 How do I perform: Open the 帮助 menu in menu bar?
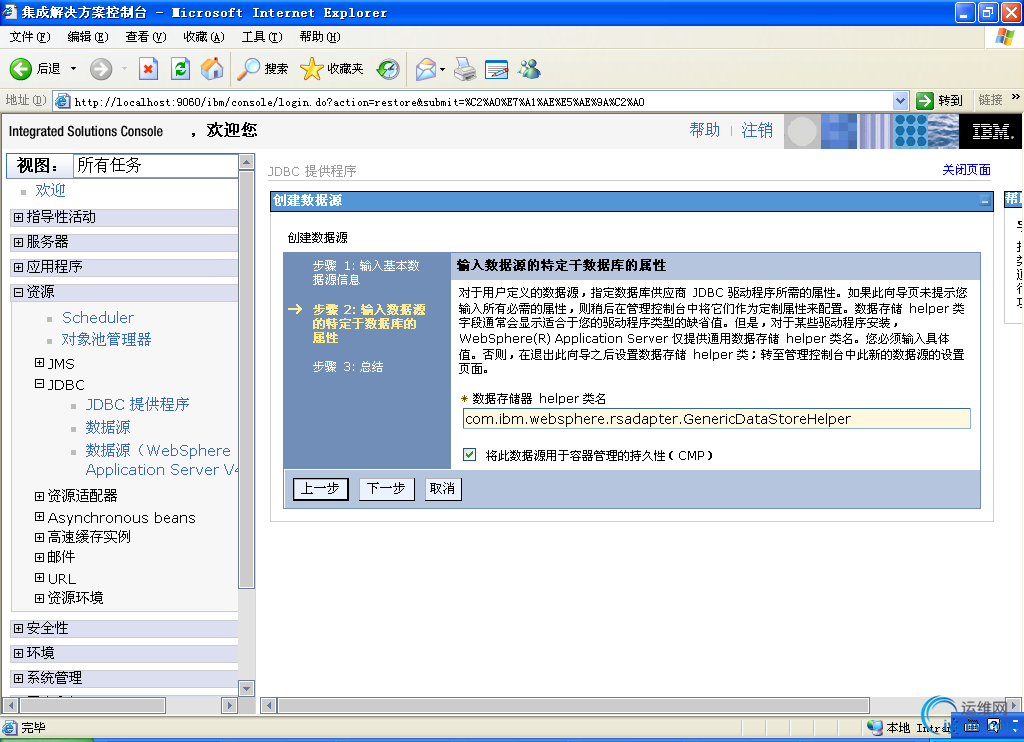(320, 37)
